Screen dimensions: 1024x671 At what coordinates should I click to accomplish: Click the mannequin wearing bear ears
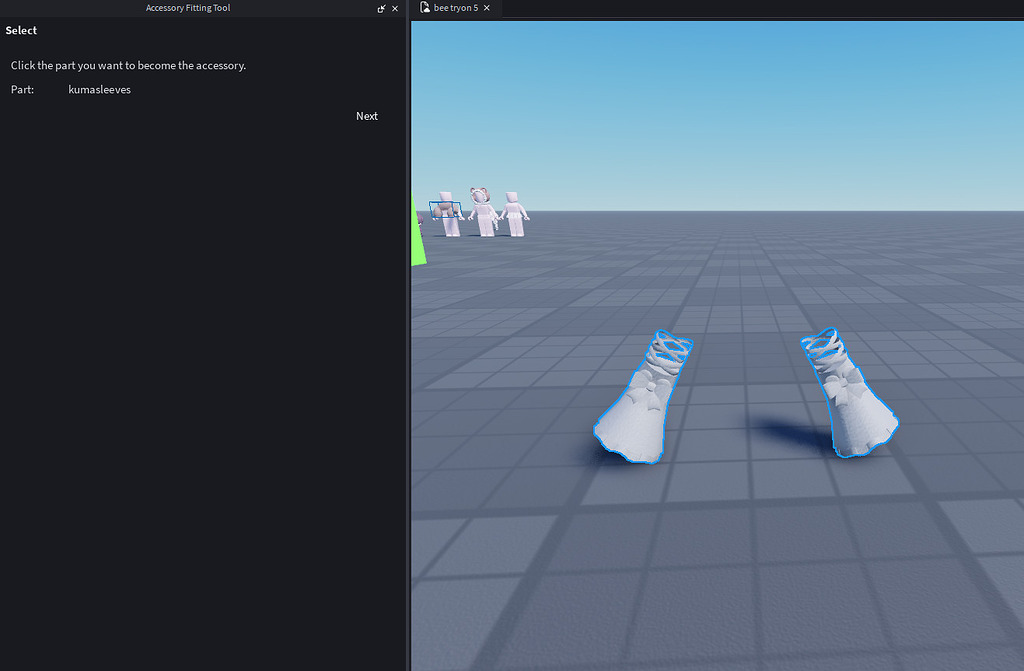tap(483, 212)
